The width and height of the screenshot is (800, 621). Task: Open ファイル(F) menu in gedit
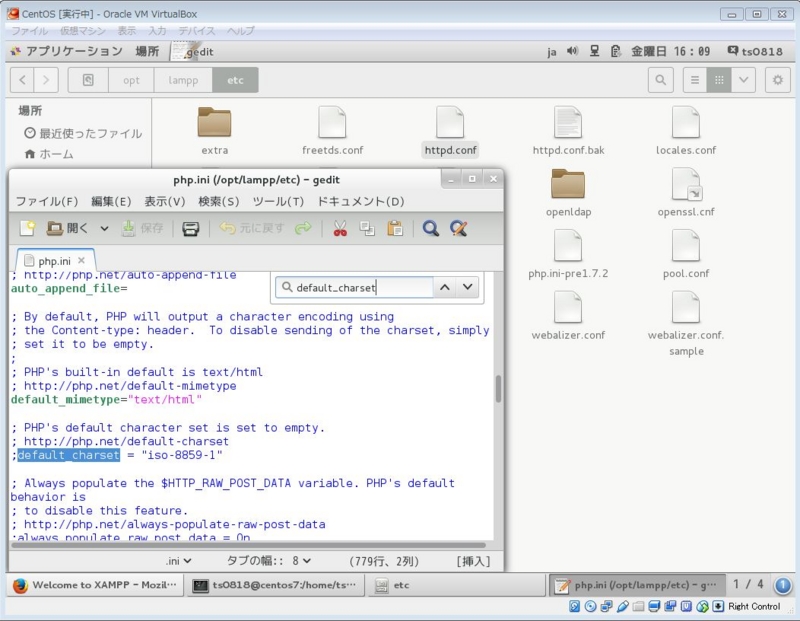(47, 201)
